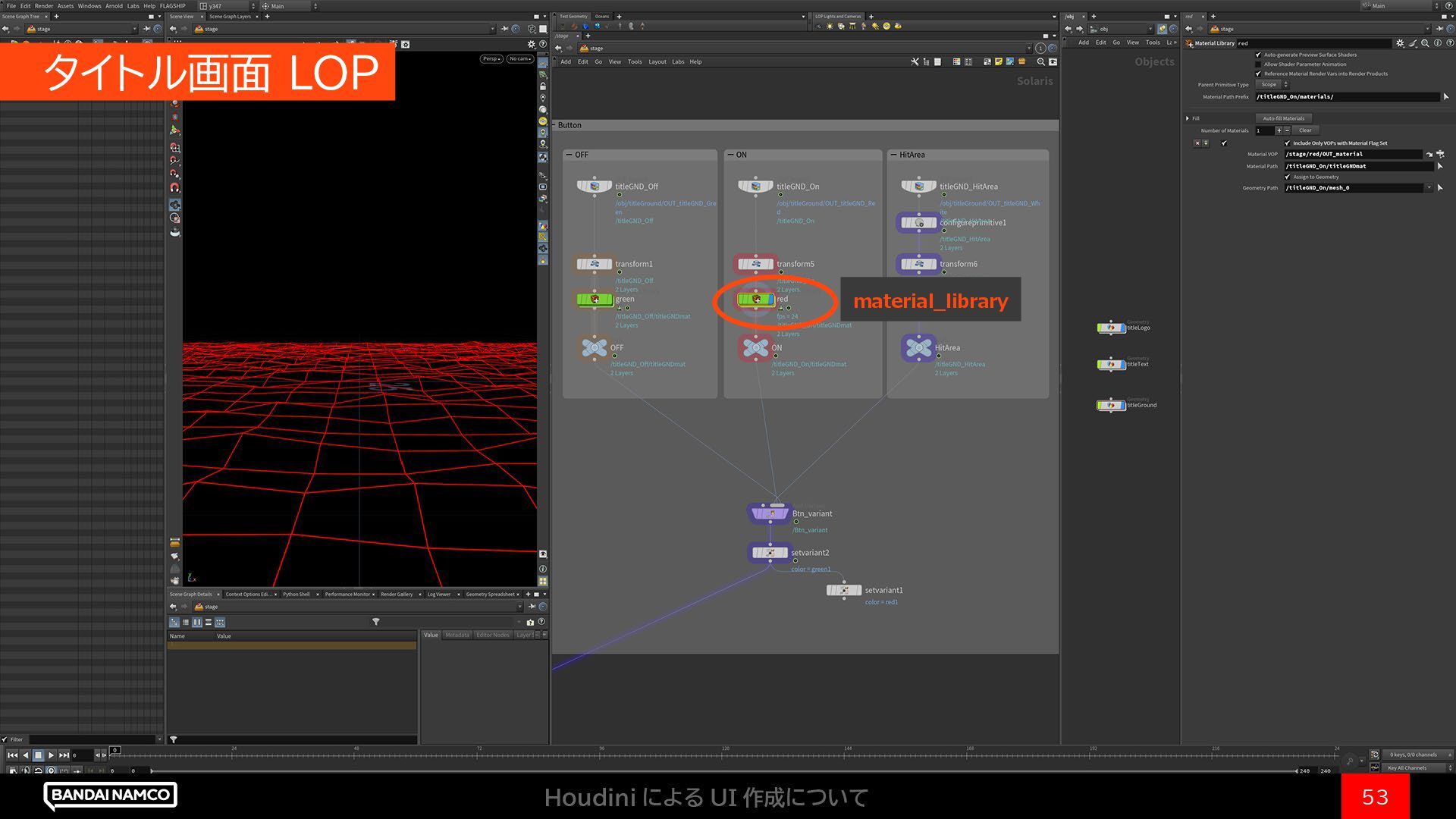Jump to first frame with the rewind icon
1456x819 pixels.
12,755
